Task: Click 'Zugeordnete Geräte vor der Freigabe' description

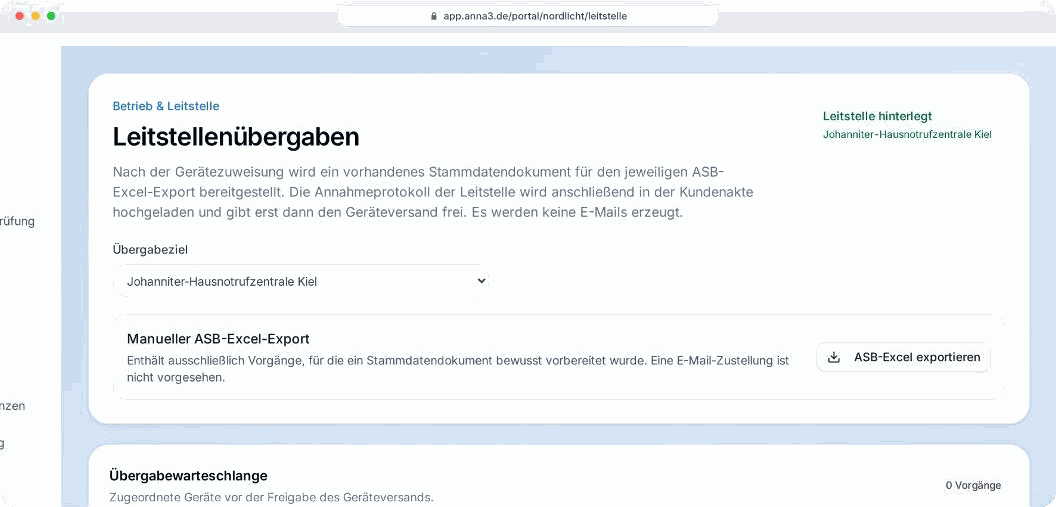Action: pyautogui.click(x=271, y=498)
